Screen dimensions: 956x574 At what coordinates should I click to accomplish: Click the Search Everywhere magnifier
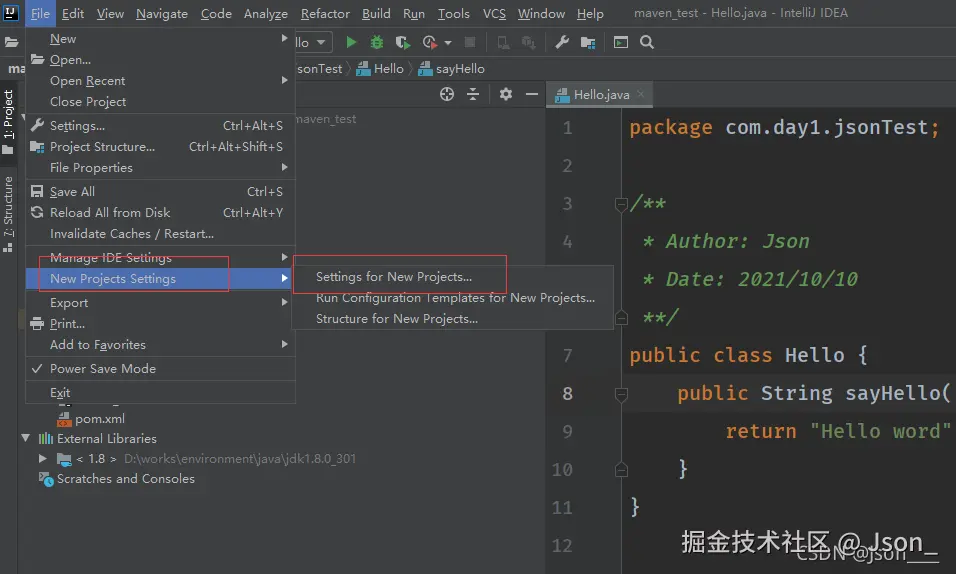tap(647, 42)
